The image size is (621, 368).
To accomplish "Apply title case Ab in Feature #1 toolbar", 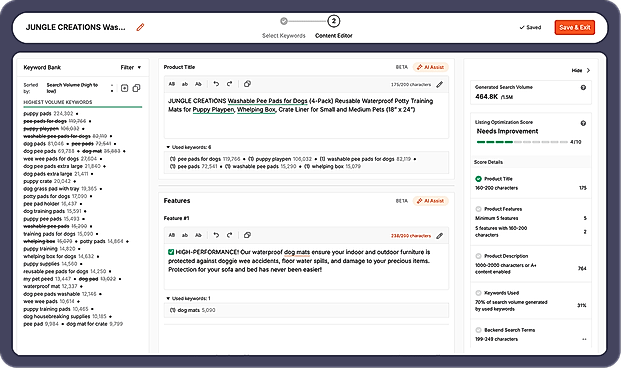I will (198, 235).
